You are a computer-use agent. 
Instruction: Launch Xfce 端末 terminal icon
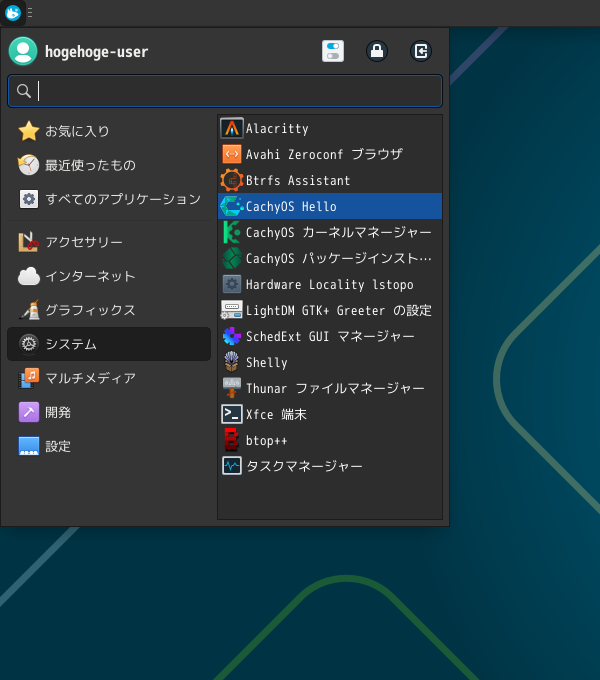click(232, 414)
